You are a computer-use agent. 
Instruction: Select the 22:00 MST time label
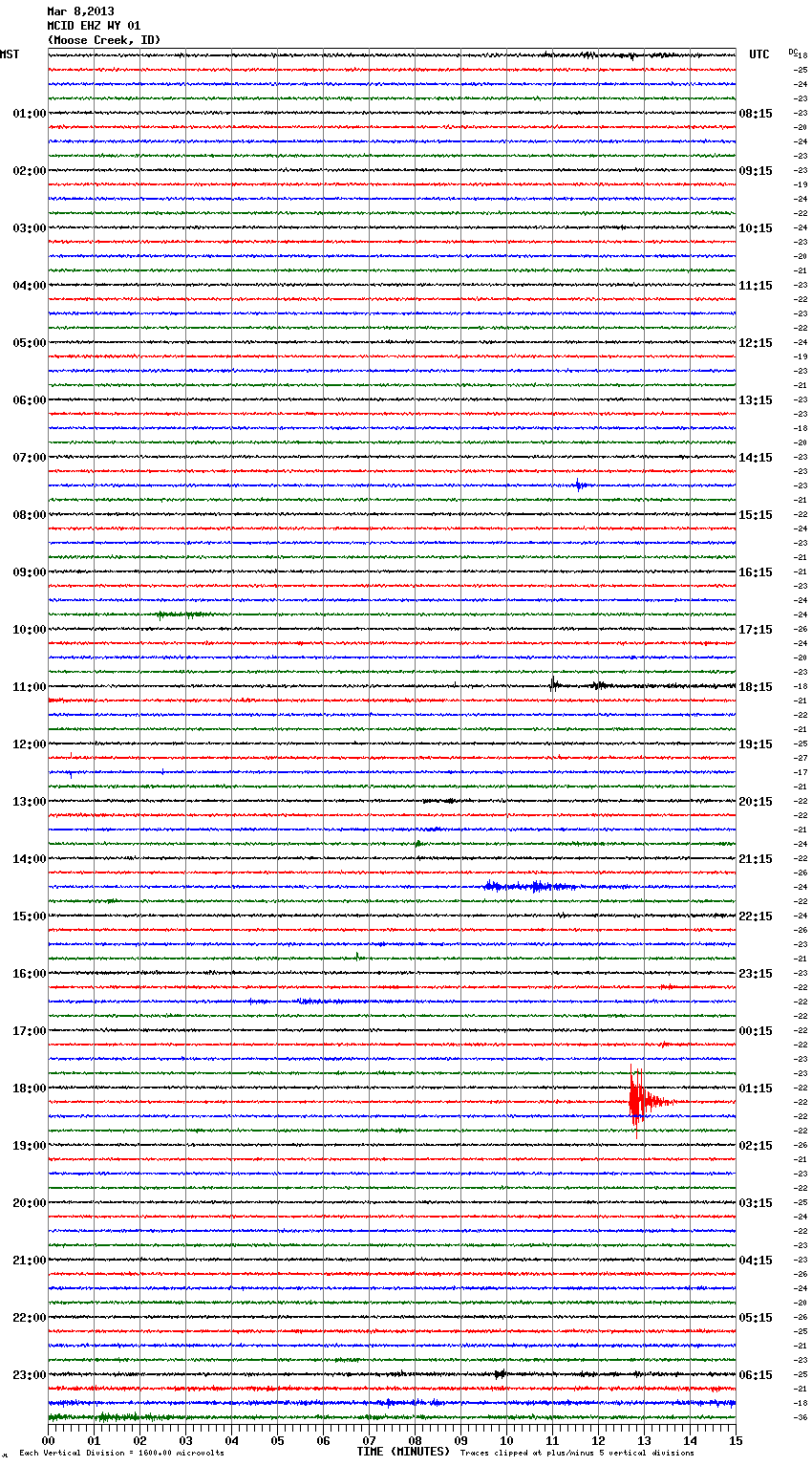(30, 1318)
